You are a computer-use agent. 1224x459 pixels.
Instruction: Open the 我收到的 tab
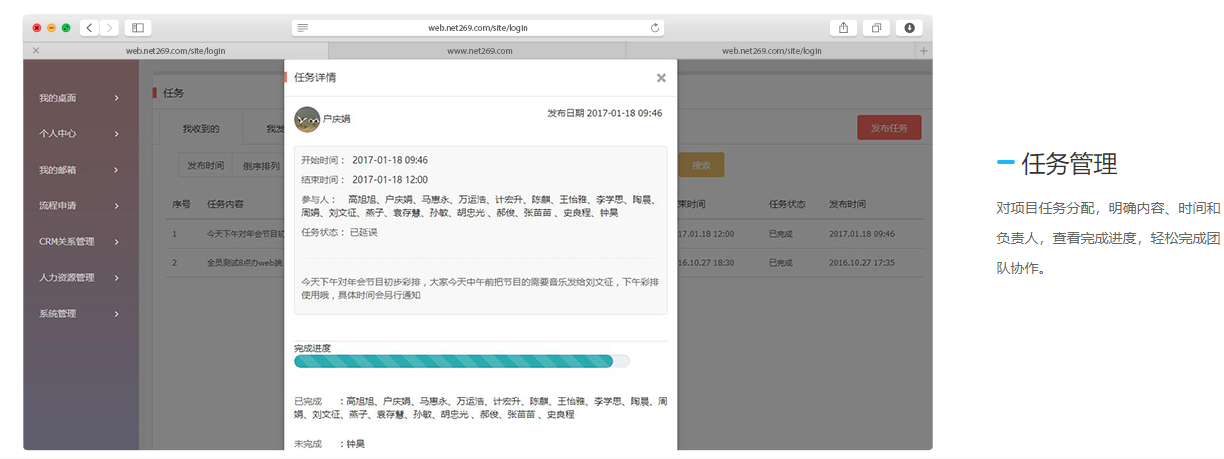pos(200,128)
